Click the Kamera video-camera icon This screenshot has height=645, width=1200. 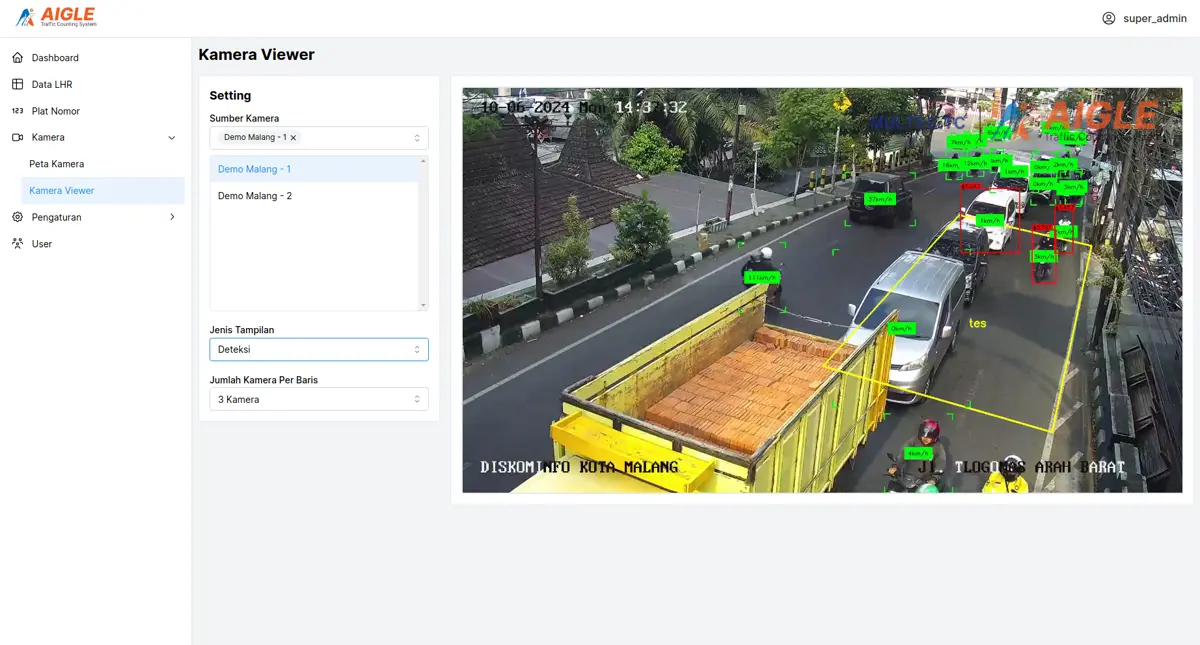tap(17, 137)
